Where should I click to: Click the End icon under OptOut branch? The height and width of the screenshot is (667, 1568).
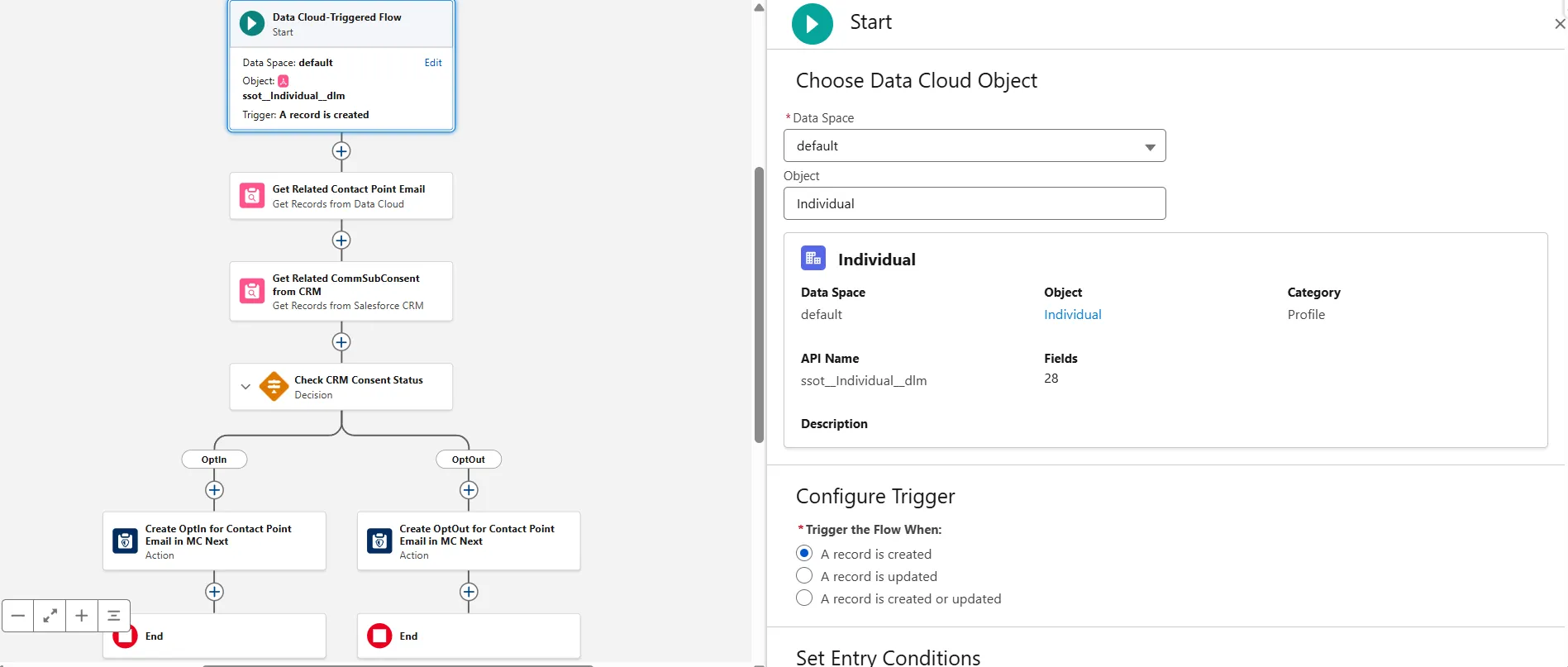click(379, 636)
